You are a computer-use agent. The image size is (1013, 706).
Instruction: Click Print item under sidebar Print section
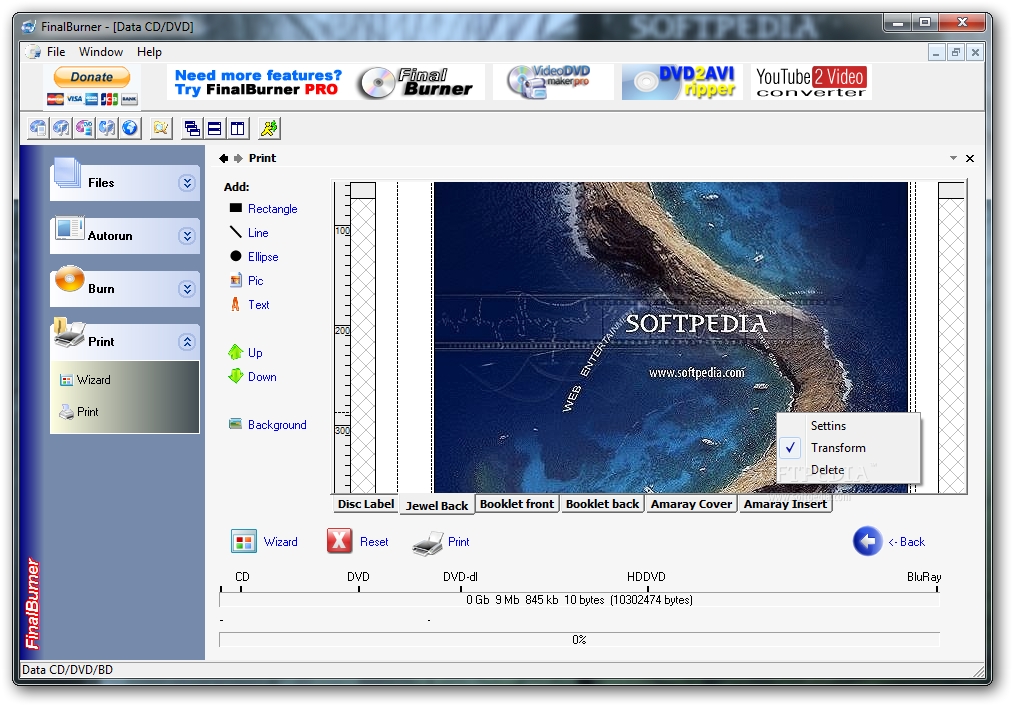79,411
